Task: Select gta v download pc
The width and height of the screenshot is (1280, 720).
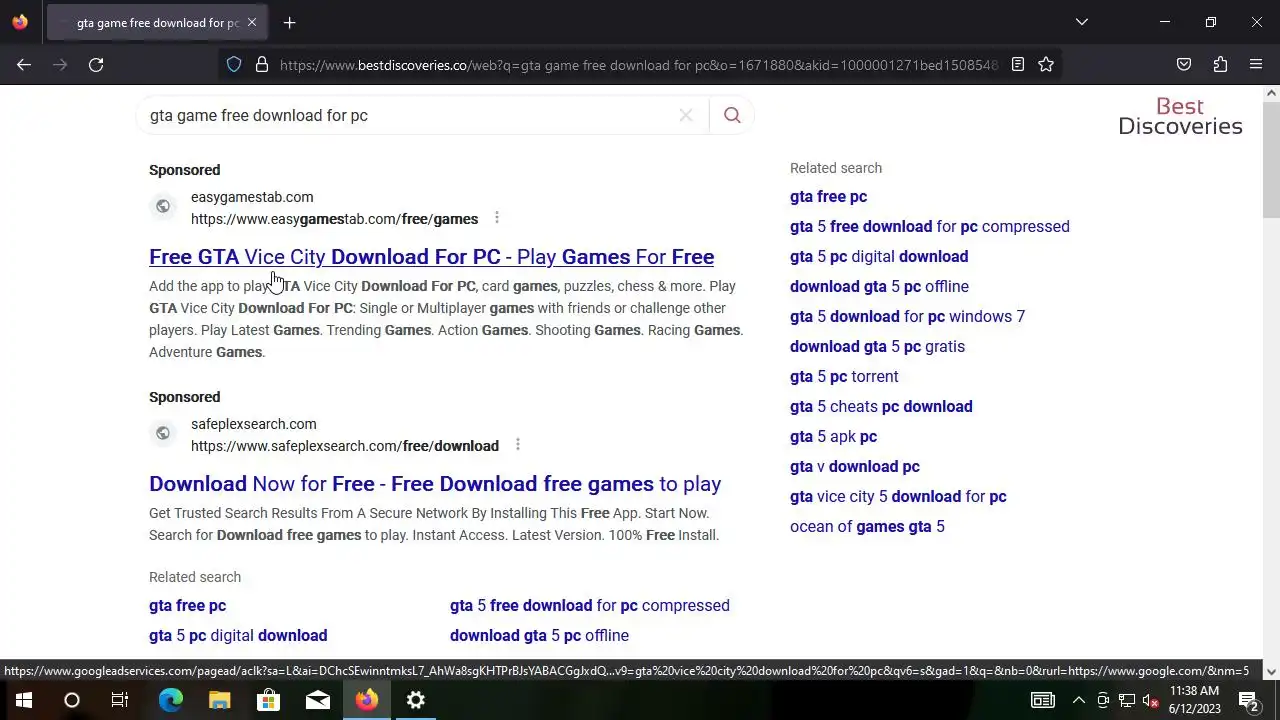Action: tap(855, 467)
